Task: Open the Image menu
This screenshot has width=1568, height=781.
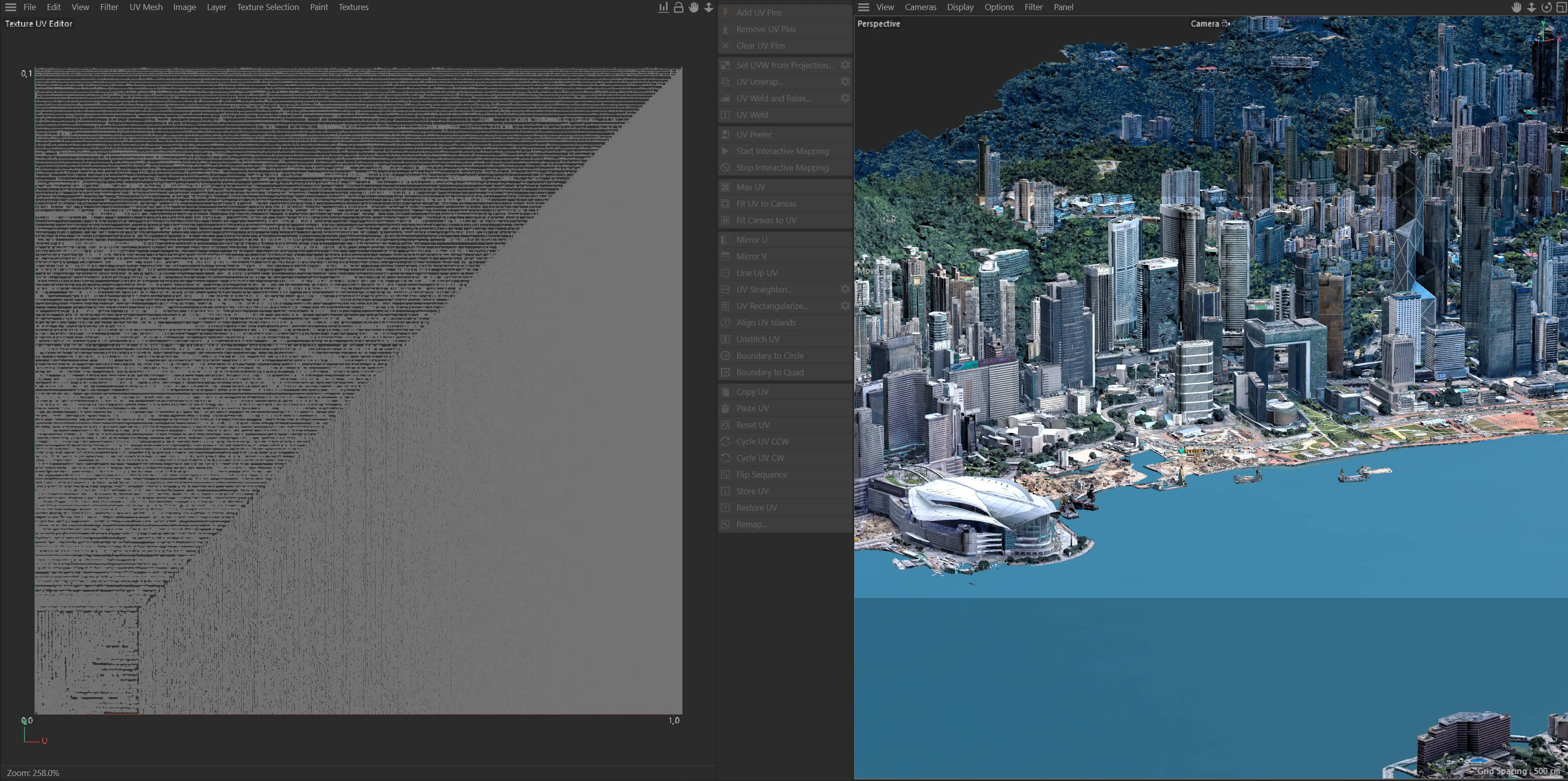Action: [x=185, y=8]
